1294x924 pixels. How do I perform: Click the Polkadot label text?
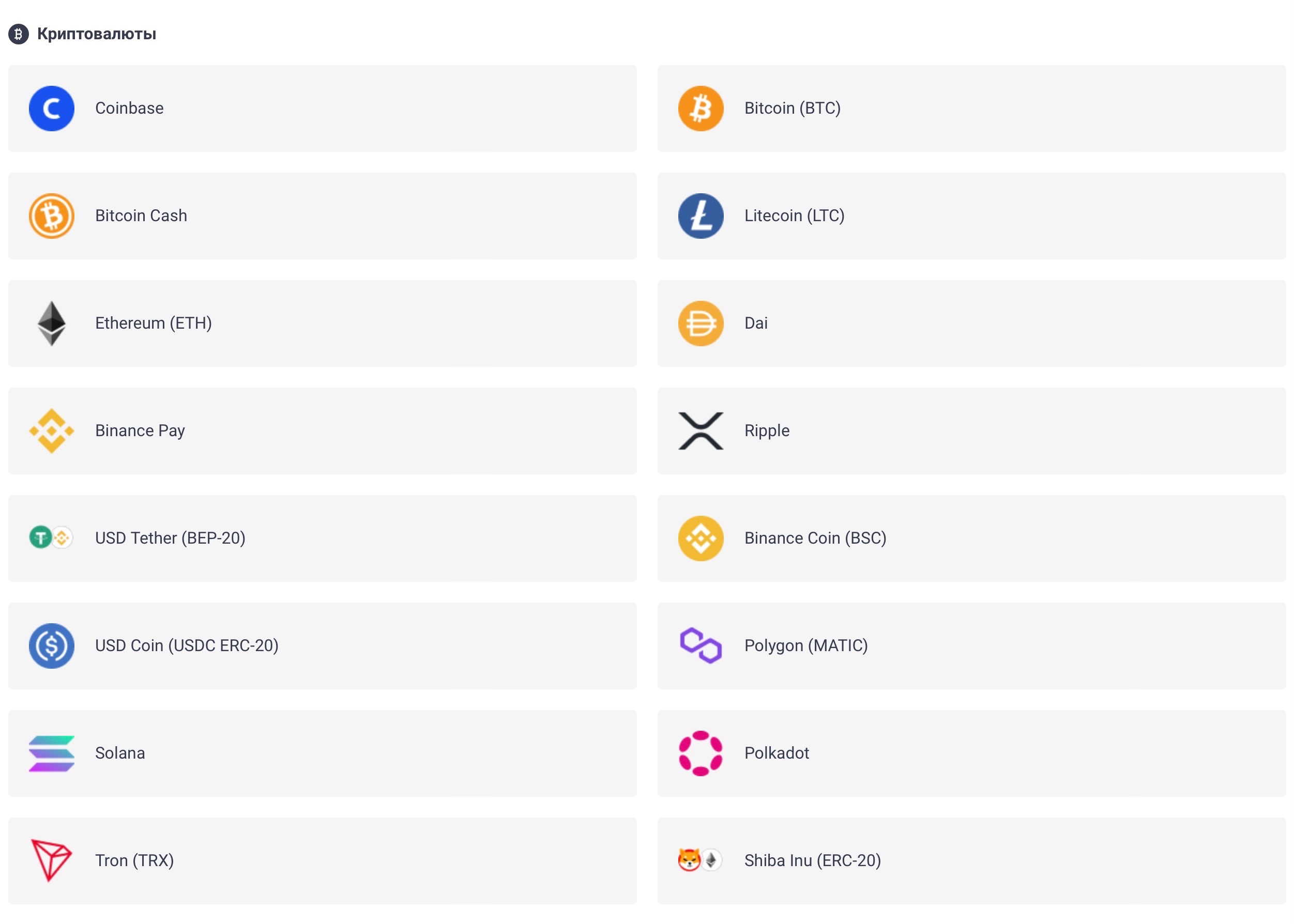776,753
